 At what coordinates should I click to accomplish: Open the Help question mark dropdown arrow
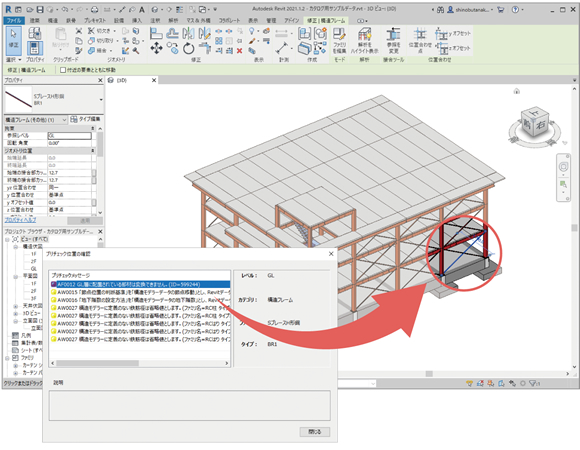pos(522,10)
